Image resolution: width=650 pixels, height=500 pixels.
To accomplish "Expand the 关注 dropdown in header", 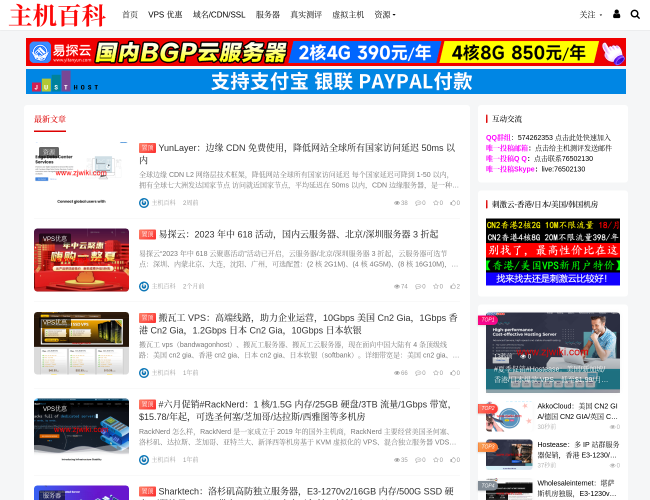I will pos(590,15).
